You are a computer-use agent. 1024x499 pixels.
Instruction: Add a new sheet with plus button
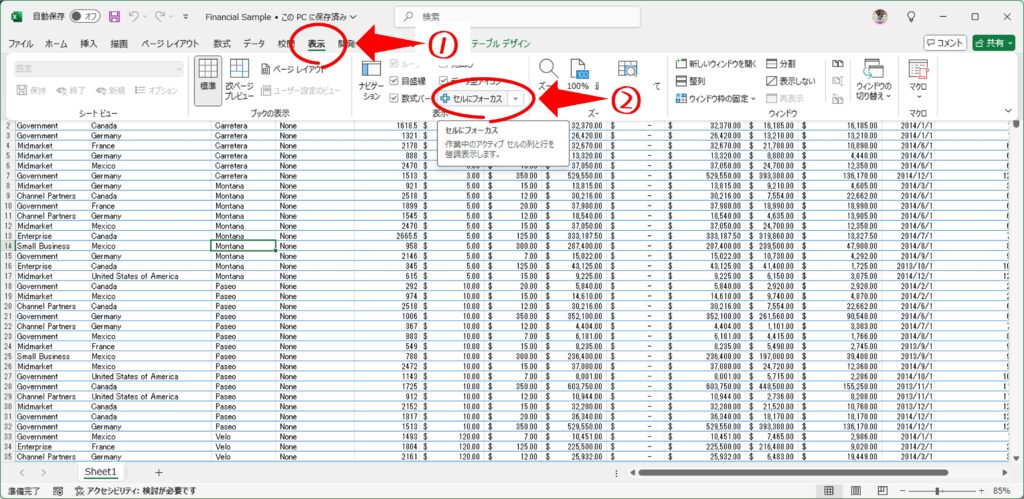(x=158, y=472)
